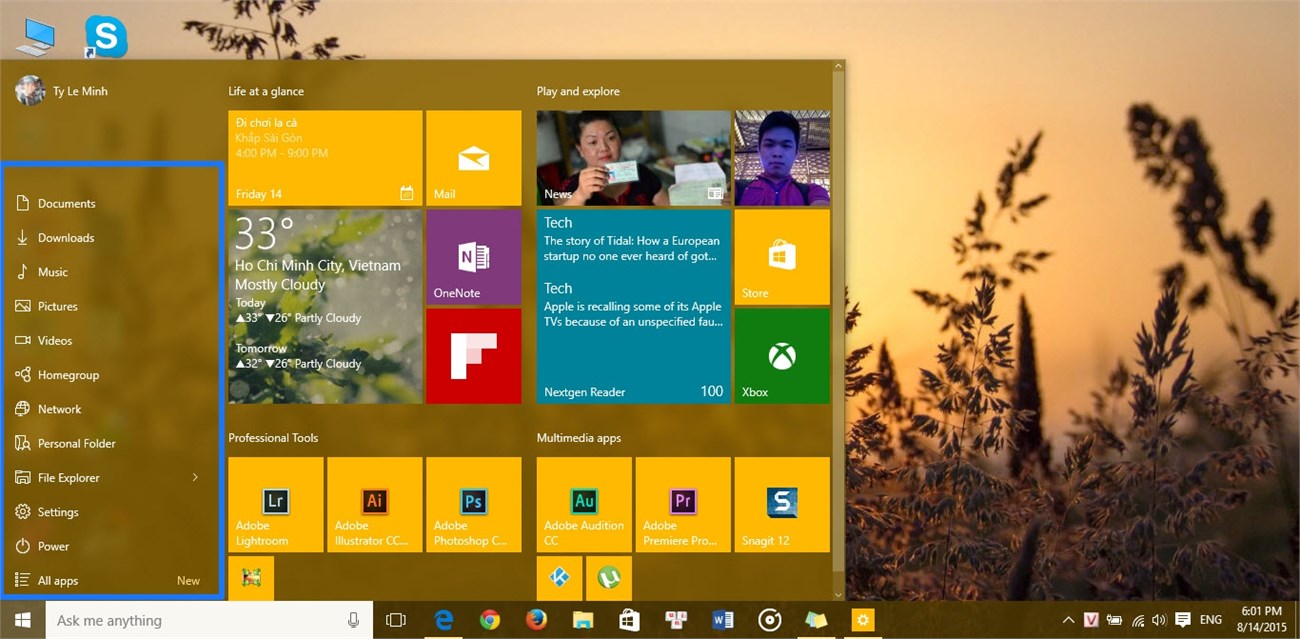Click Professional Tools group title
This screenshot has height=639, width=1300.
pyautogui.click(x=273, y=438)
